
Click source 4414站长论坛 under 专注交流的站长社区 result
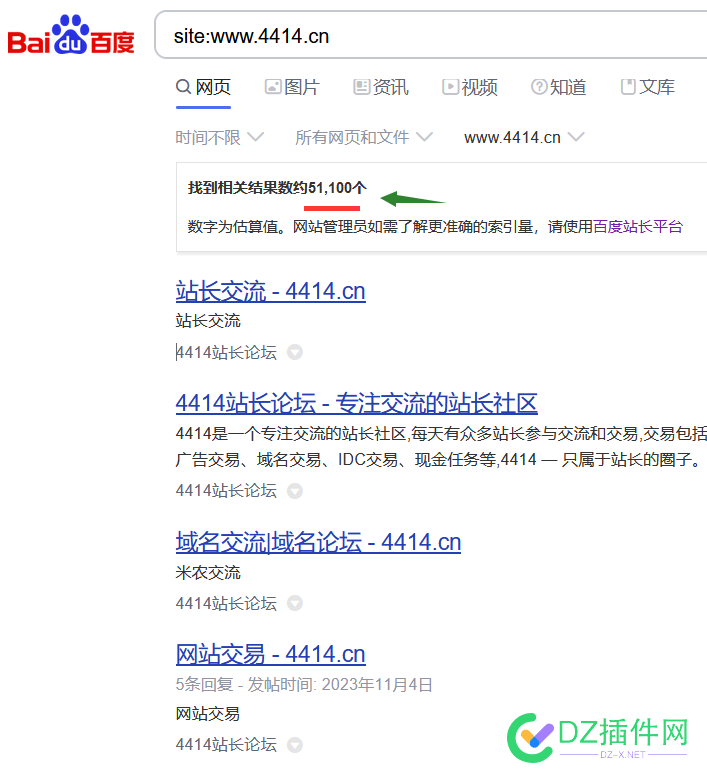[226, 491]
